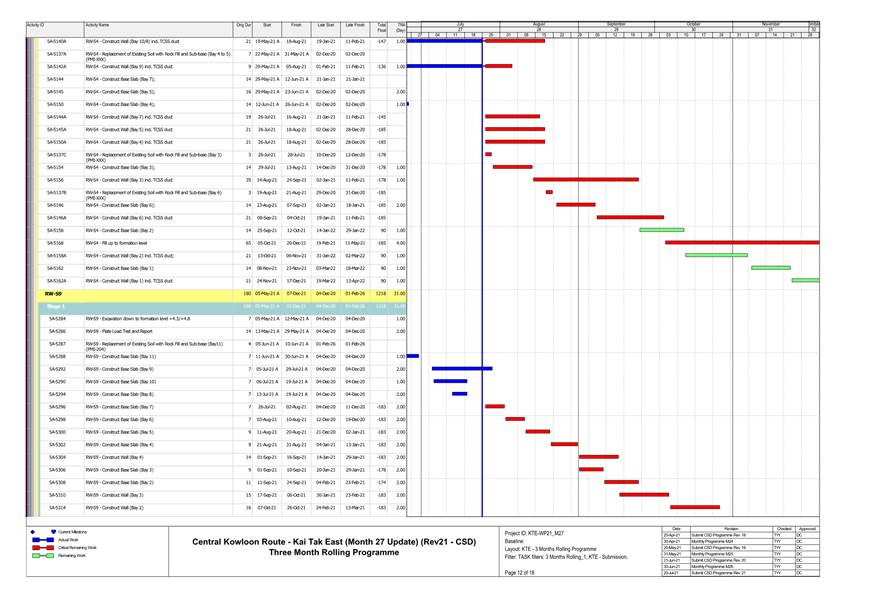Click the Actual Work blue legend bar
Screen dimensions: 869x614
coord(42,540)
